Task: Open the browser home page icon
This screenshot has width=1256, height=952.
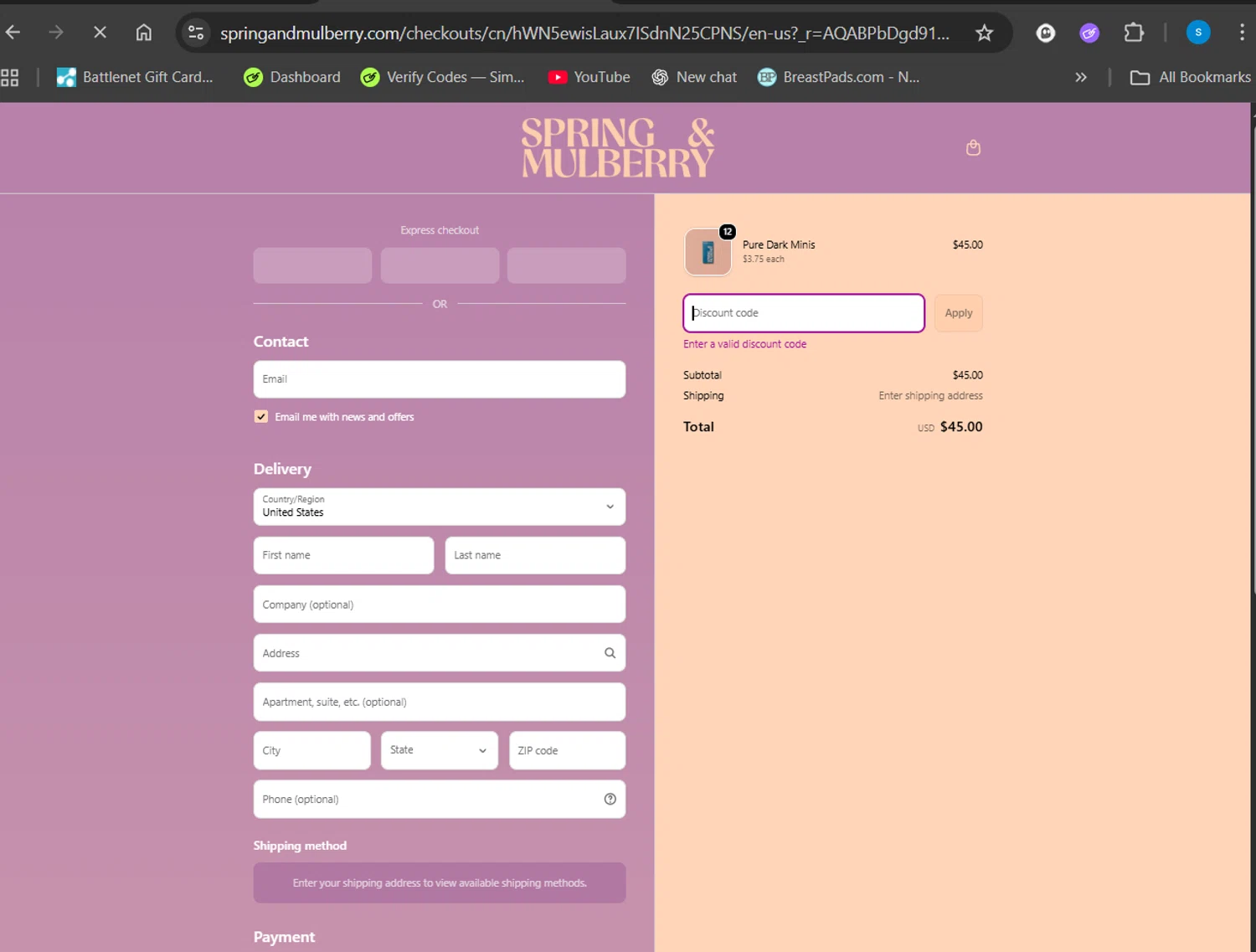Action: click(x=144, y=33)
